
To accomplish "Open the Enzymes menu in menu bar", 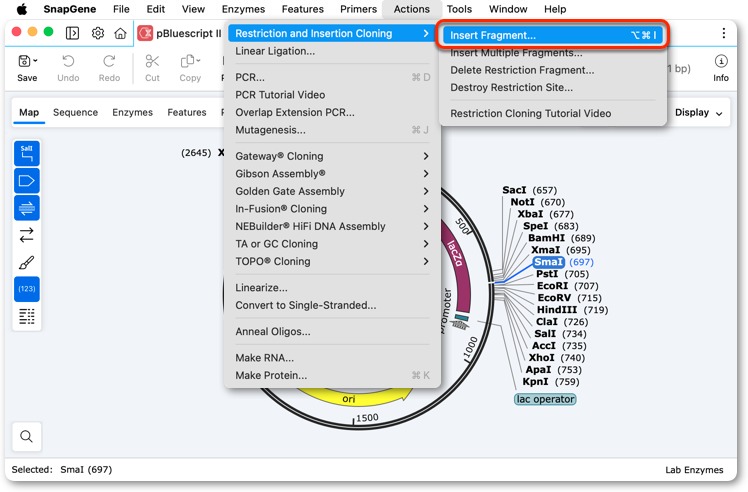I will pos(243,9).
